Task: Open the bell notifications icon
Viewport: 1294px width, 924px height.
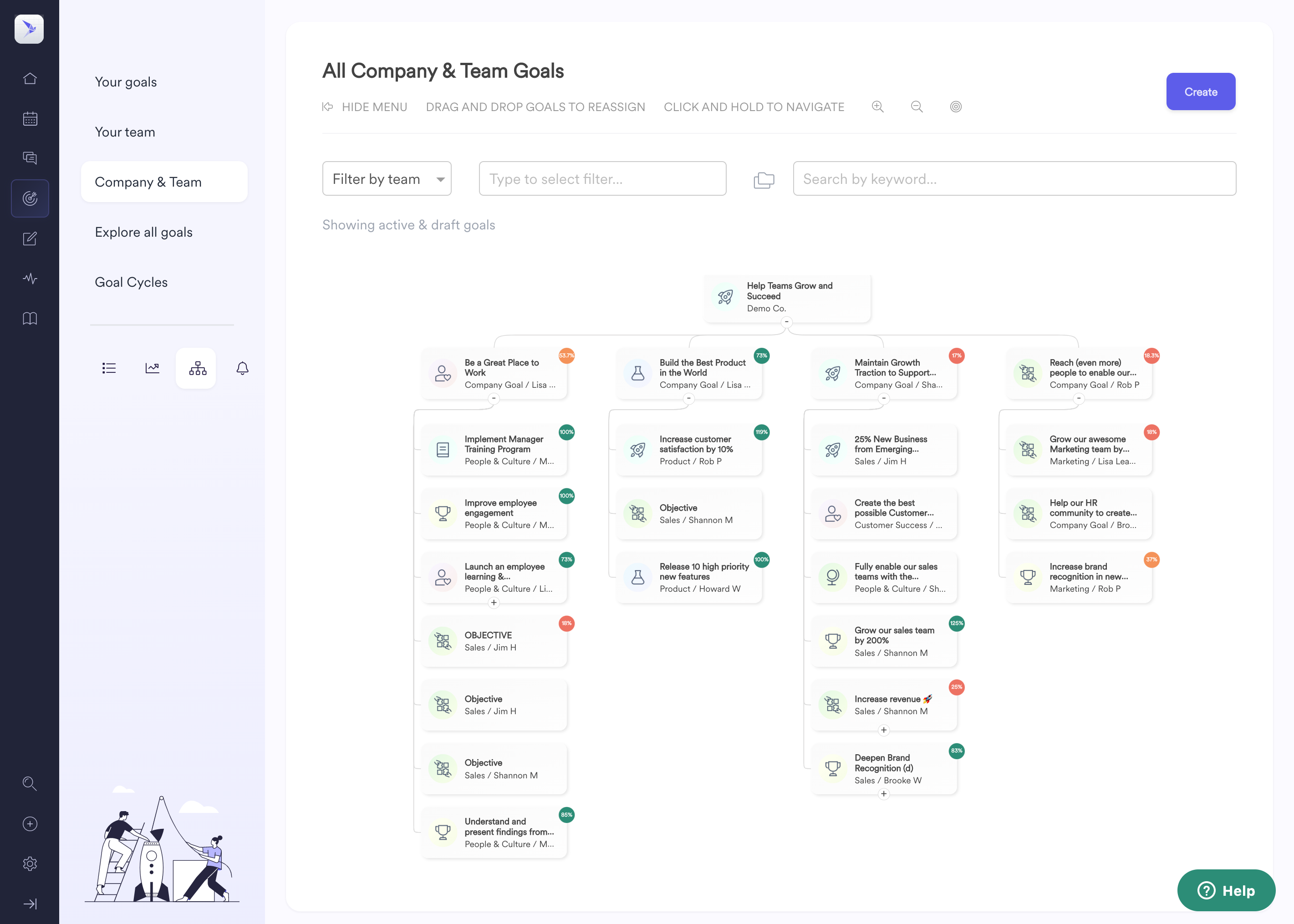Action: 242,368
